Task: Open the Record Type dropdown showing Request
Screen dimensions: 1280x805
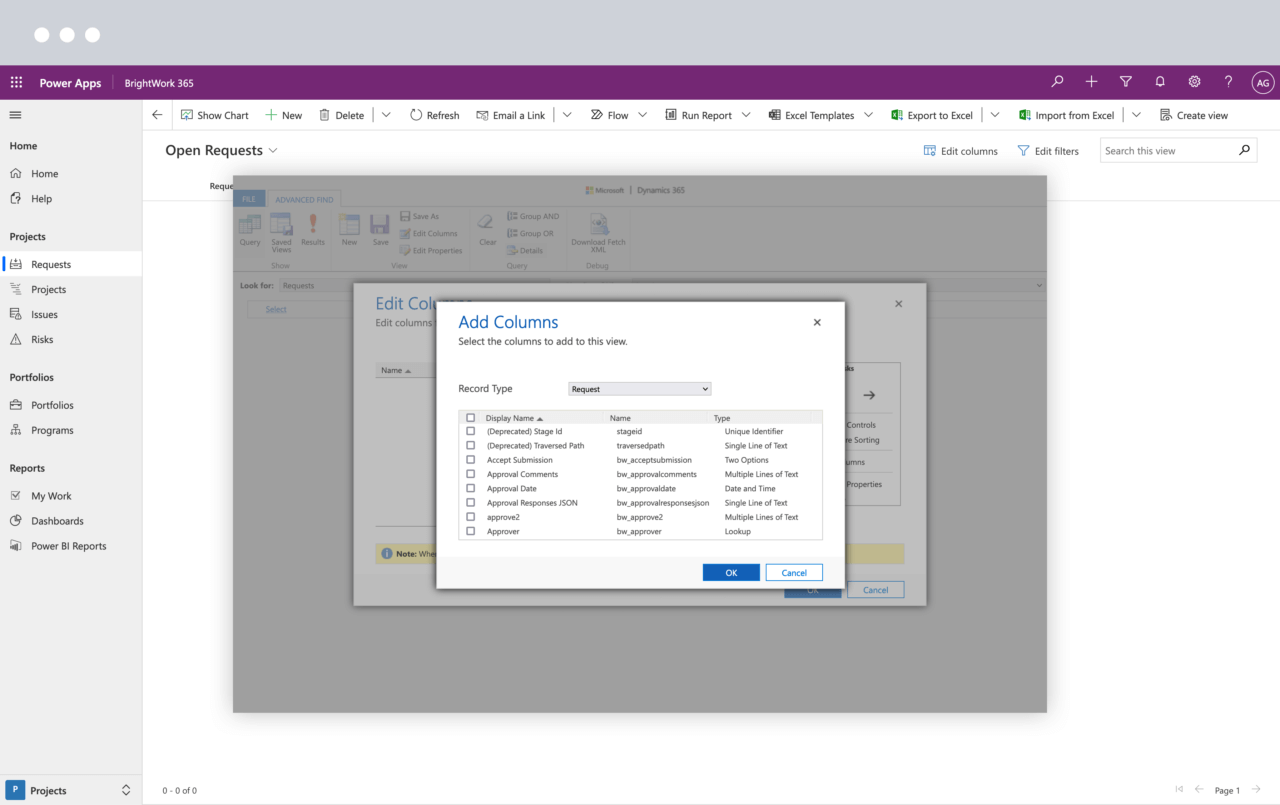Action: pos(639,388)
